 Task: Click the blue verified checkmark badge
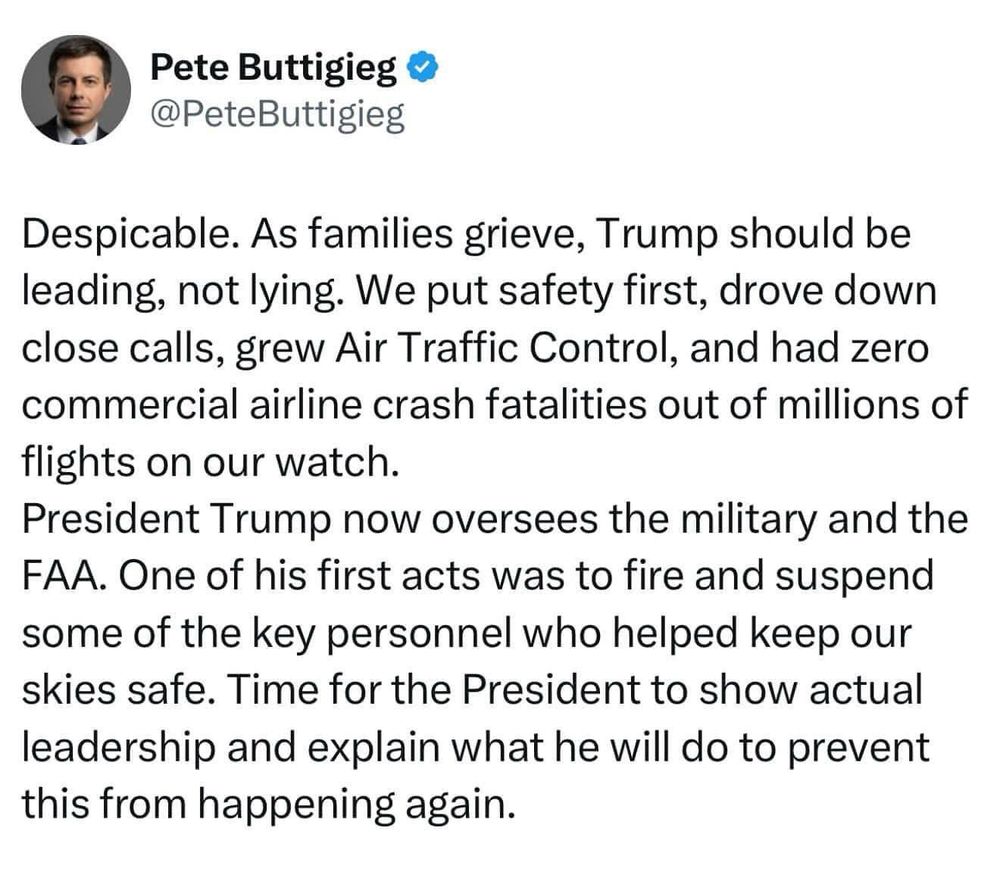(x=422, y=67)
